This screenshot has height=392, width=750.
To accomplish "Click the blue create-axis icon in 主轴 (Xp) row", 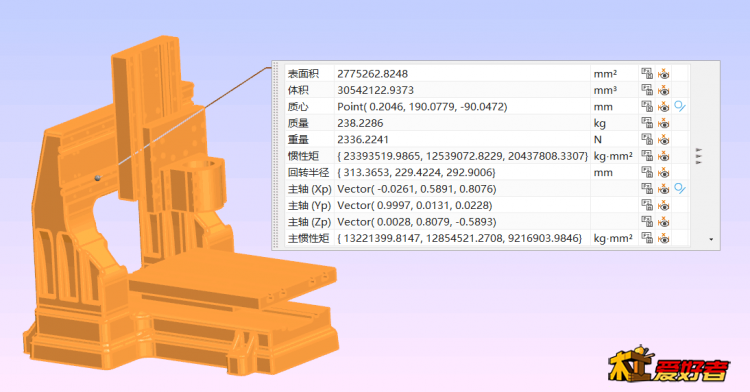I will click(680, 188).
